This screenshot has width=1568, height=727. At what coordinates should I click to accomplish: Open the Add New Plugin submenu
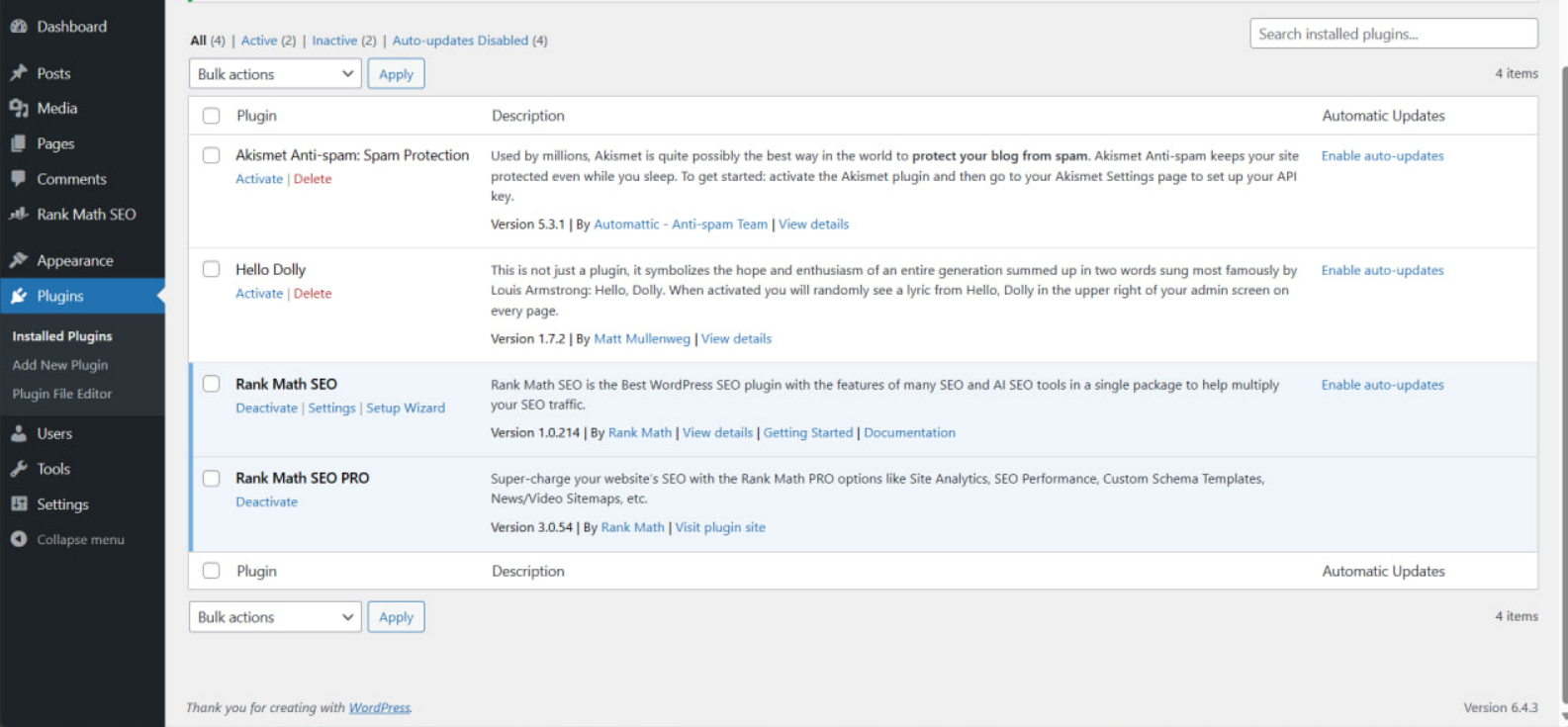[60, 365]
